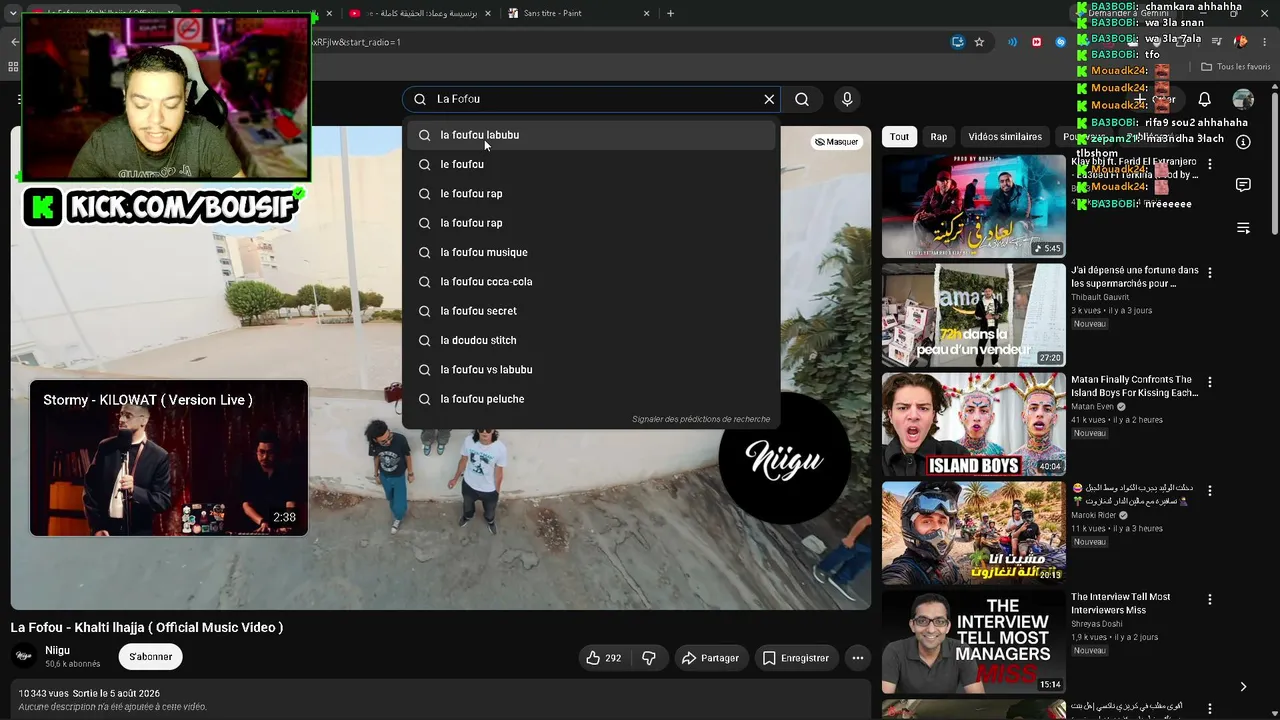Choose suggestion la foufou musique
This screenshot has height=720, width=1280.
590,252
